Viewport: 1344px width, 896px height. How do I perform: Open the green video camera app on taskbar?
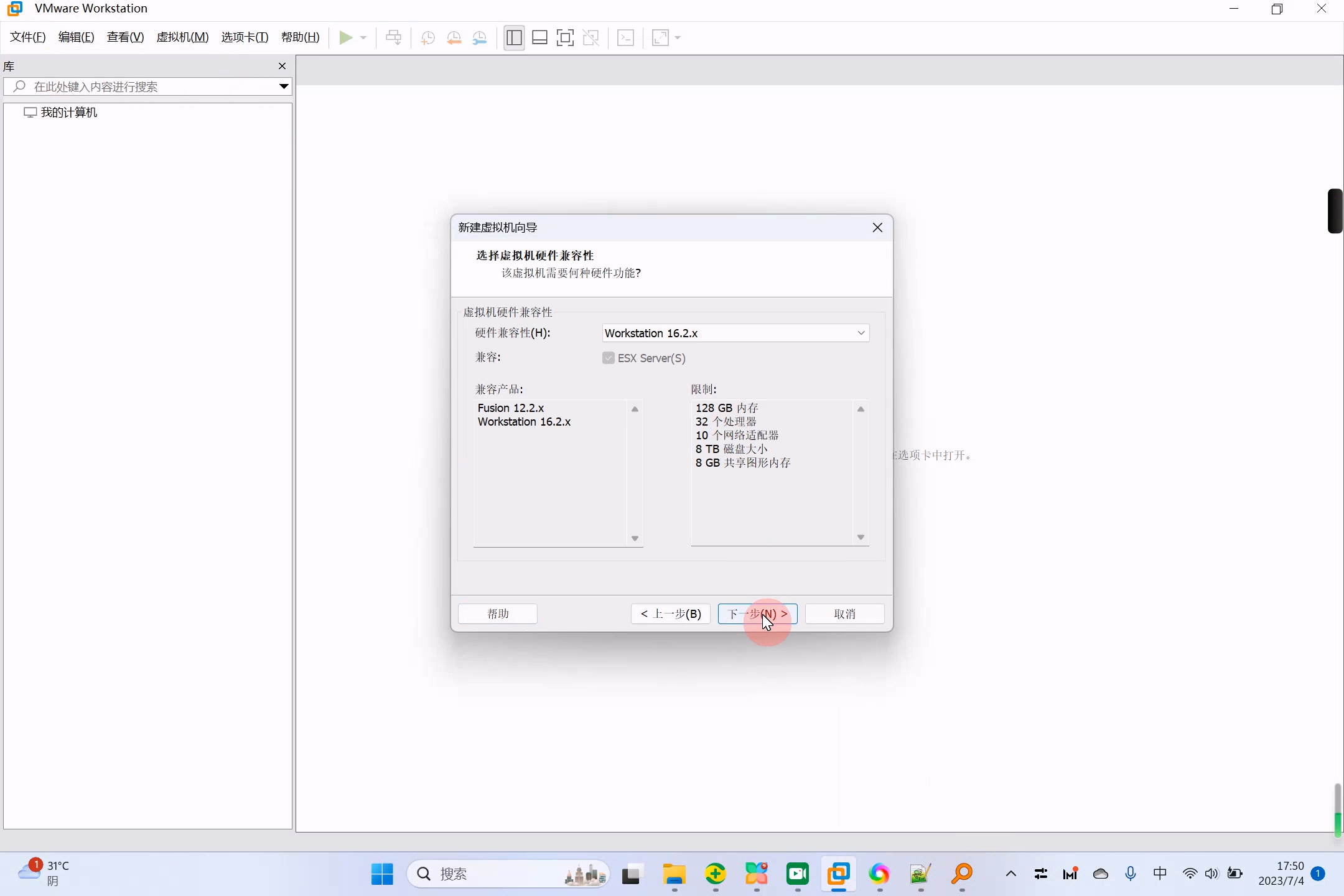[x=798, y=874]
